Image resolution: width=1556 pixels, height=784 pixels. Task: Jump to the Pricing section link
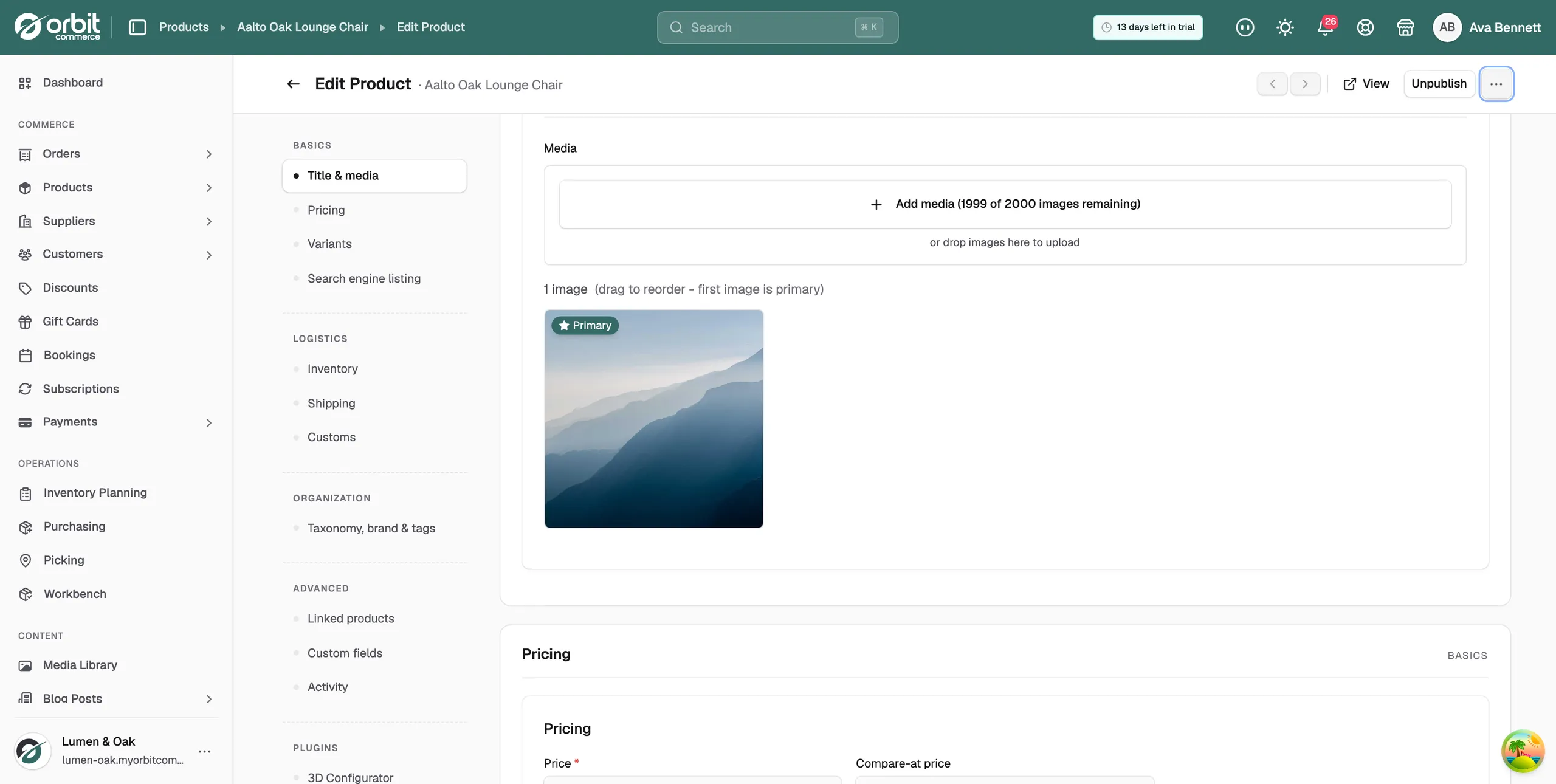[326, 210]
